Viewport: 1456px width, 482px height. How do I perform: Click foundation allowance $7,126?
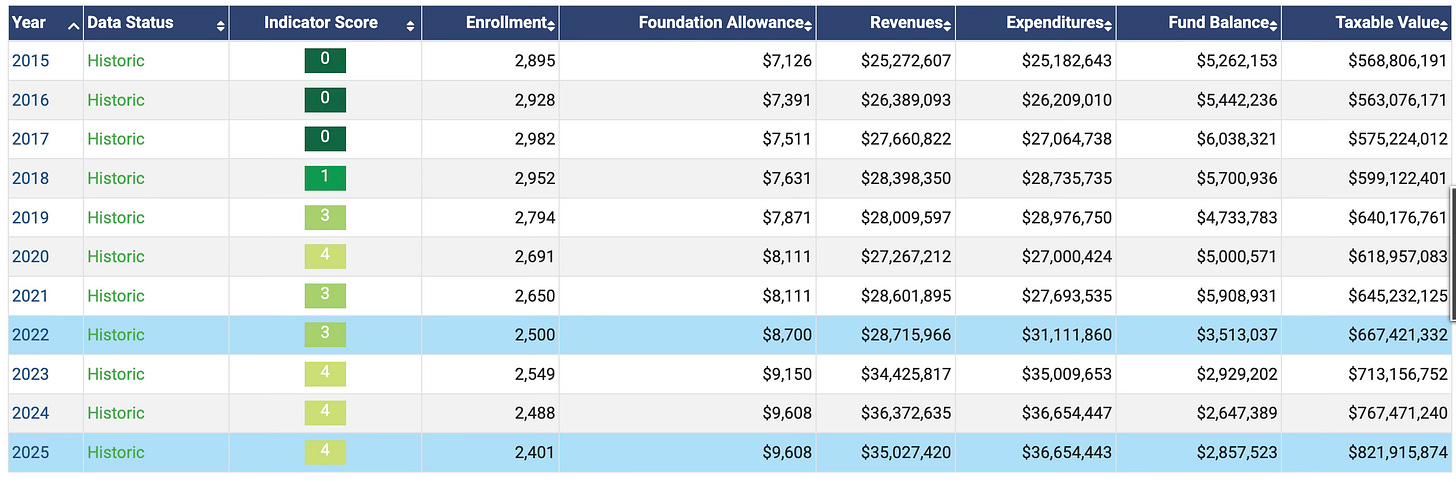pos(787,61)
